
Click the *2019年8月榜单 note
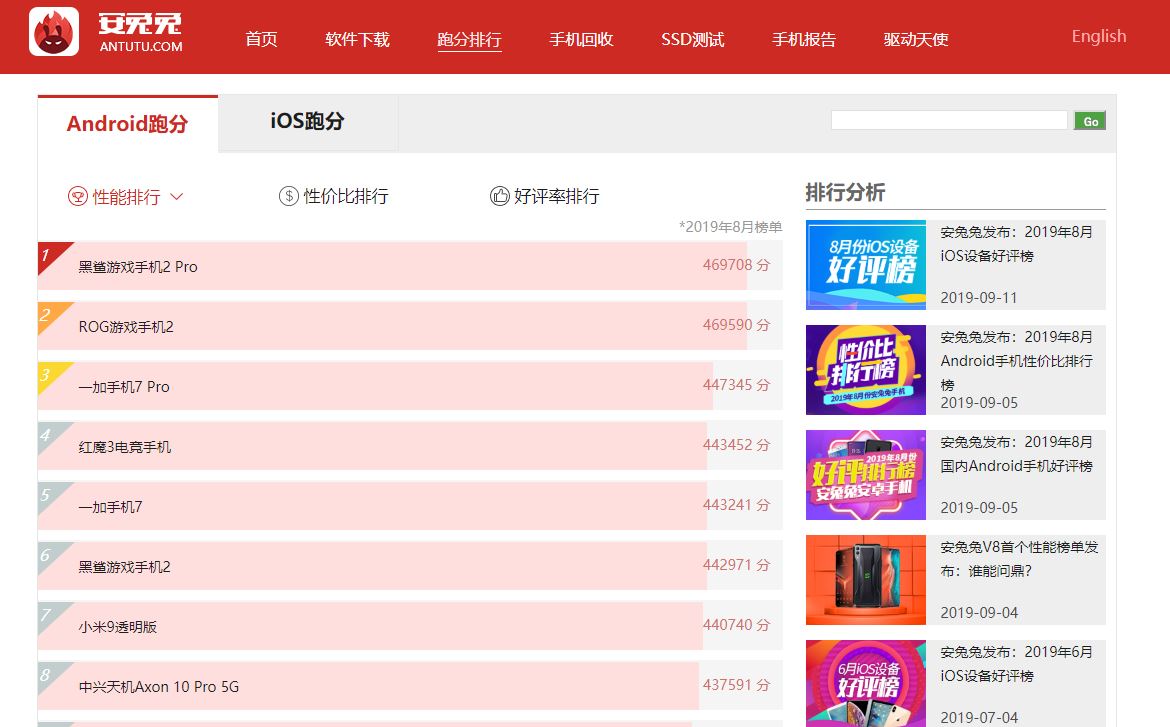(731, 227)
